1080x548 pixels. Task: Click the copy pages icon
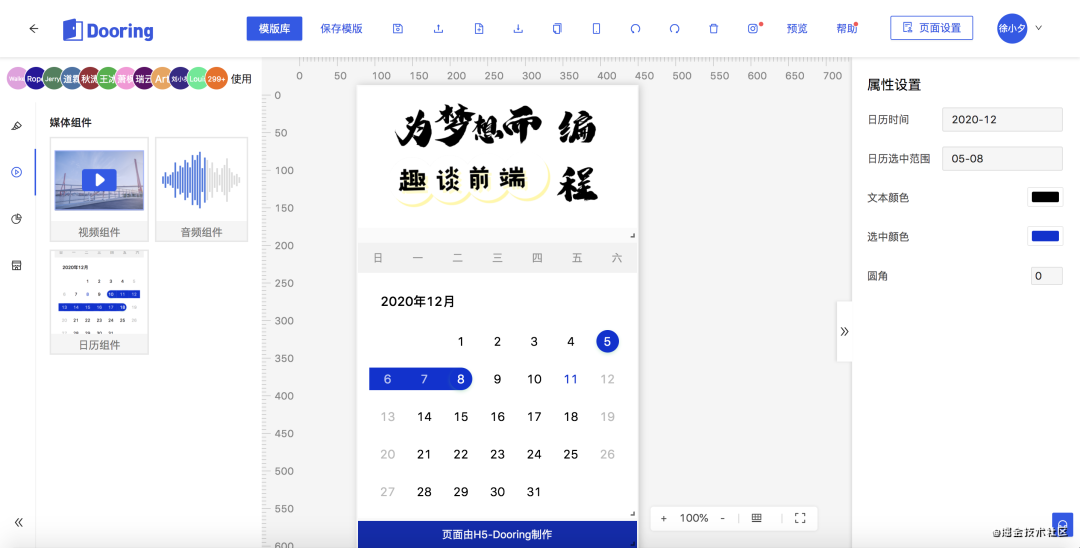(557, 28)
